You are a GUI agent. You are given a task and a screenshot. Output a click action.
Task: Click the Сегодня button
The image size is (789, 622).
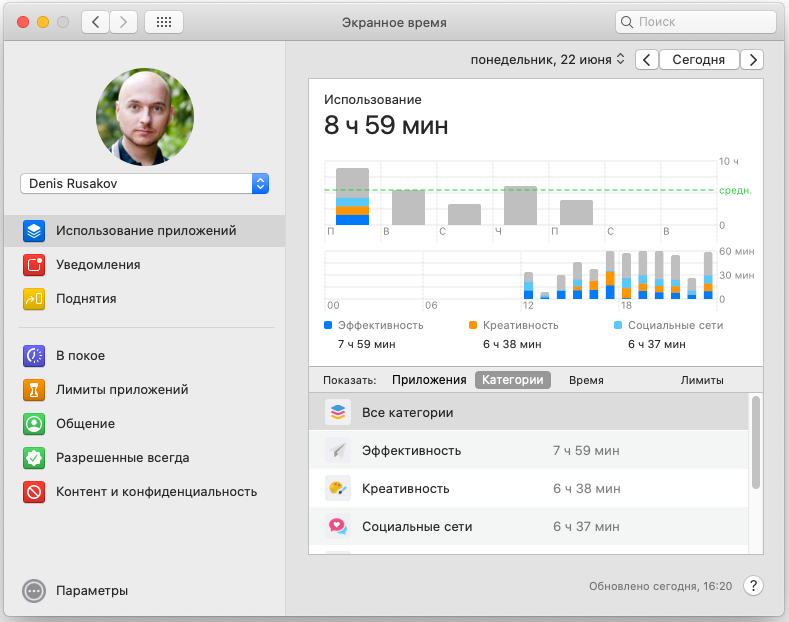click(699, 60)
